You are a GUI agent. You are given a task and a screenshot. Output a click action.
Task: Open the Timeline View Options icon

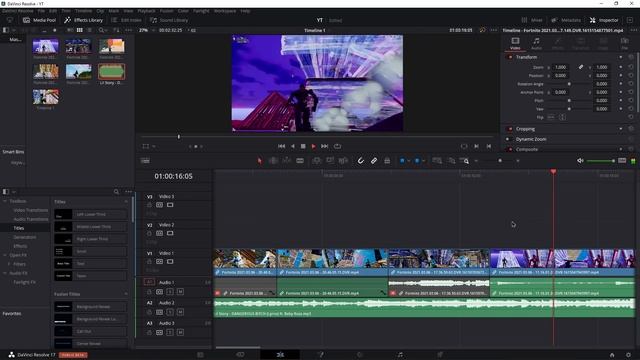point(145,161)
